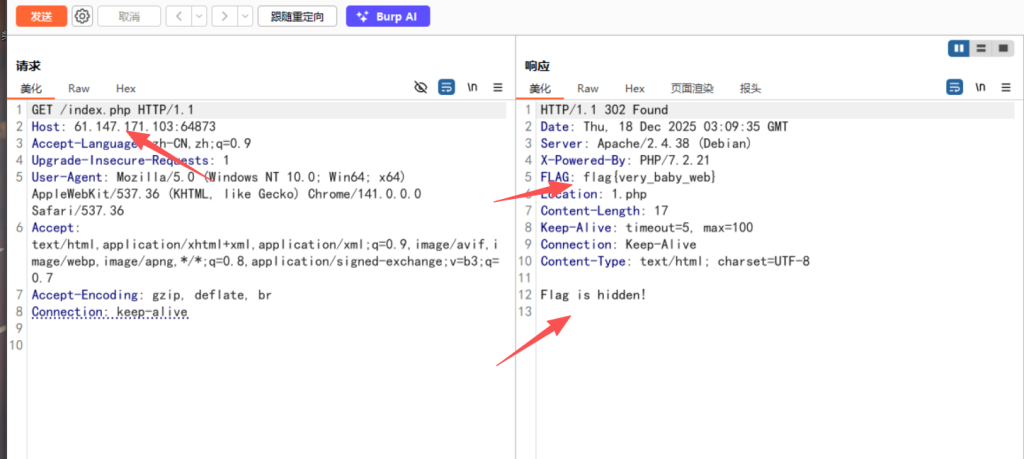This screenshot has height=459, width=1024.
Task: Open the Repeater settings gear
Action: click(x=83, y=16)
